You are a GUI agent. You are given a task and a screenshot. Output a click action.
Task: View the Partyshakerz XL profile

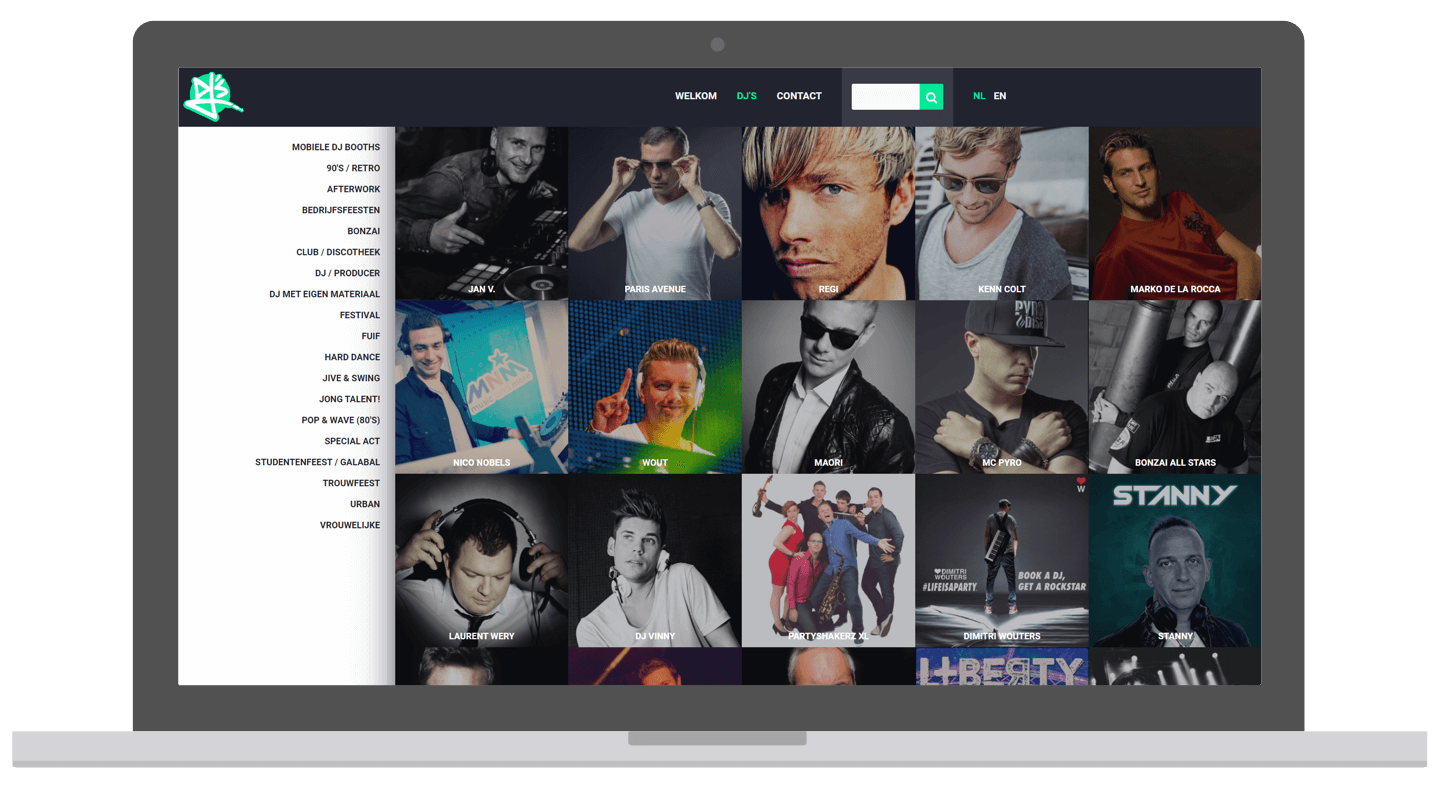pyautogui.click(x=828, y=560)
